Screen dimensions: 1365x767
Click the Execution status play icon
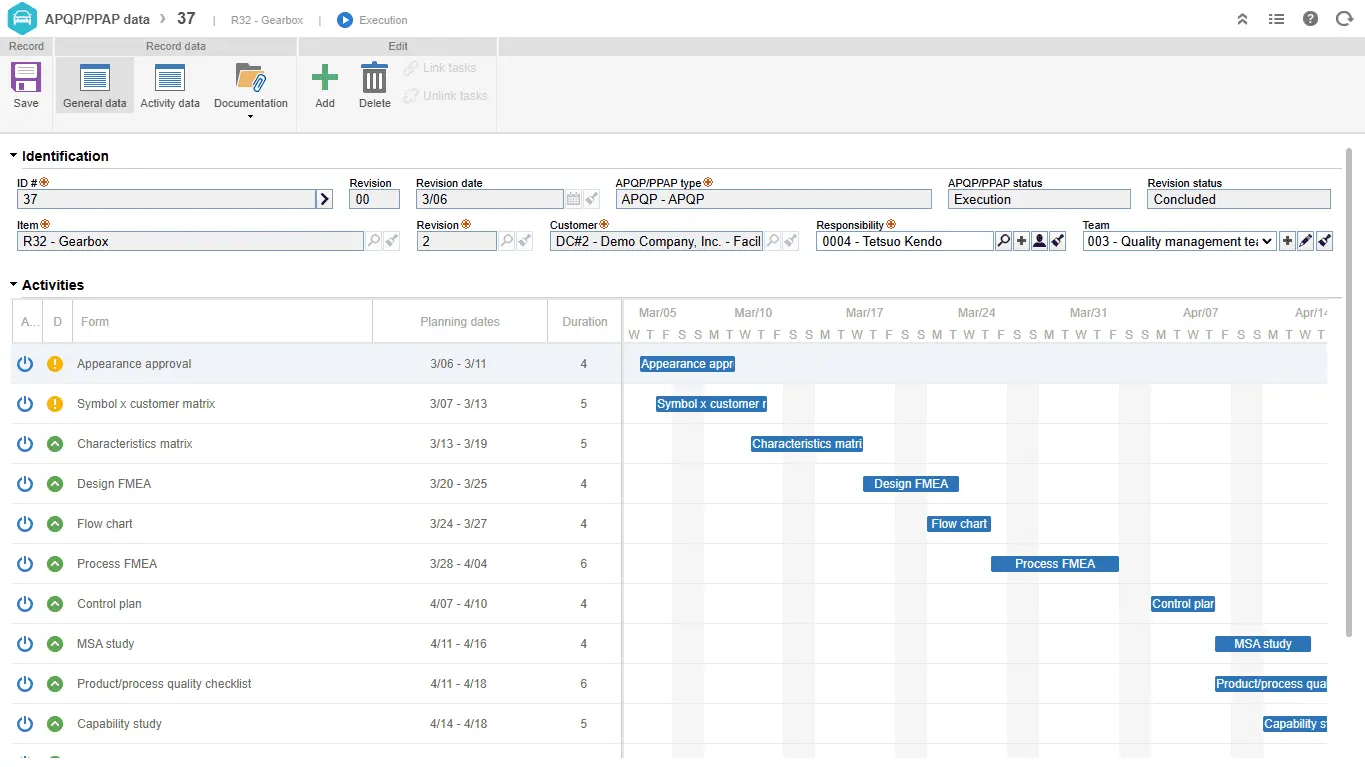point(345,19)
